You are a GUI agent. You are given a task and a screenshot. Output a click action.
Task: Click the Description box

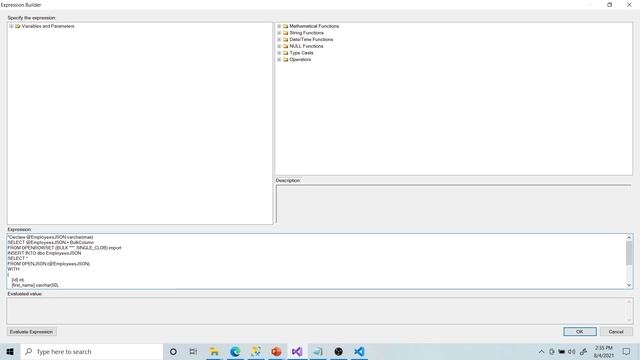click(x=453, y=203)
